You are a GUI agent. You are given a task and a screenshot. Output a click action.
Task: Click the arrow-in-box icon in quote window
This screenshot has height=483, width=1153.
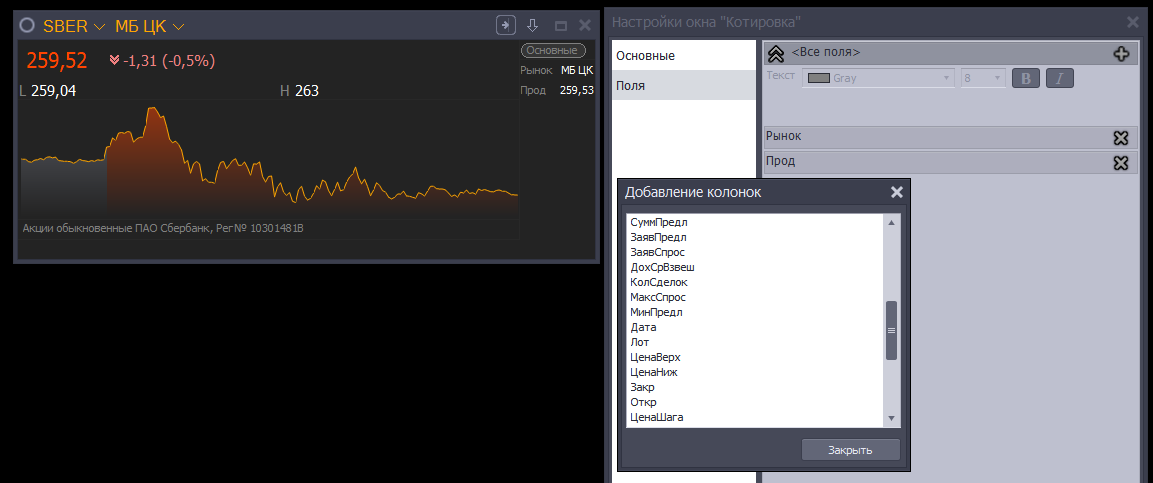pyautogui.click(x=506, y=26)
